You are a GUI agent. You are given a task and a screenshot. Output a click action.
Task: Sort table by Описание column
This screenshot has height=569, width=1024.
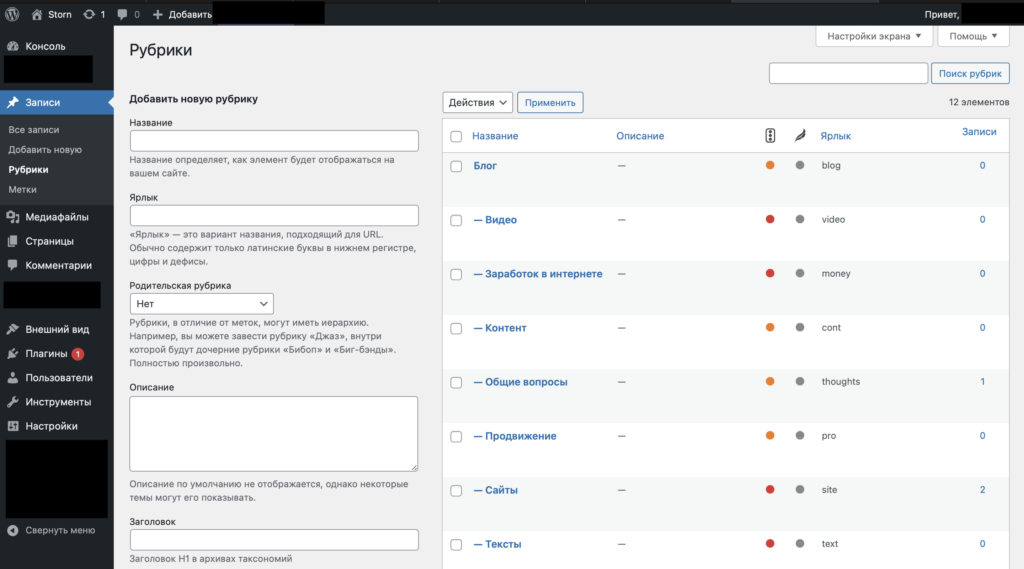point(640,136)
